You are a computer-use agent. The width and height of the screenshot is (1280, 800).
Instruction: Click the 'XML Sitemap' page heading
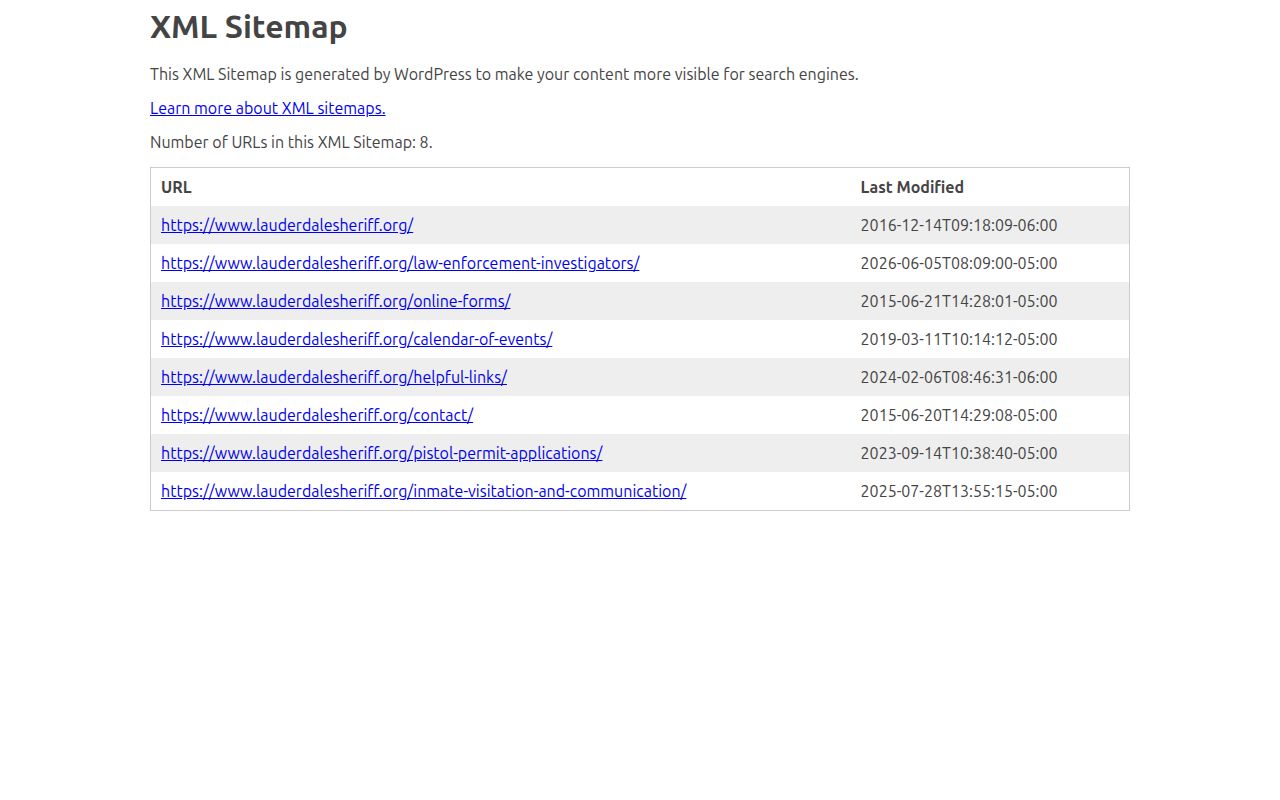(249, 27)
